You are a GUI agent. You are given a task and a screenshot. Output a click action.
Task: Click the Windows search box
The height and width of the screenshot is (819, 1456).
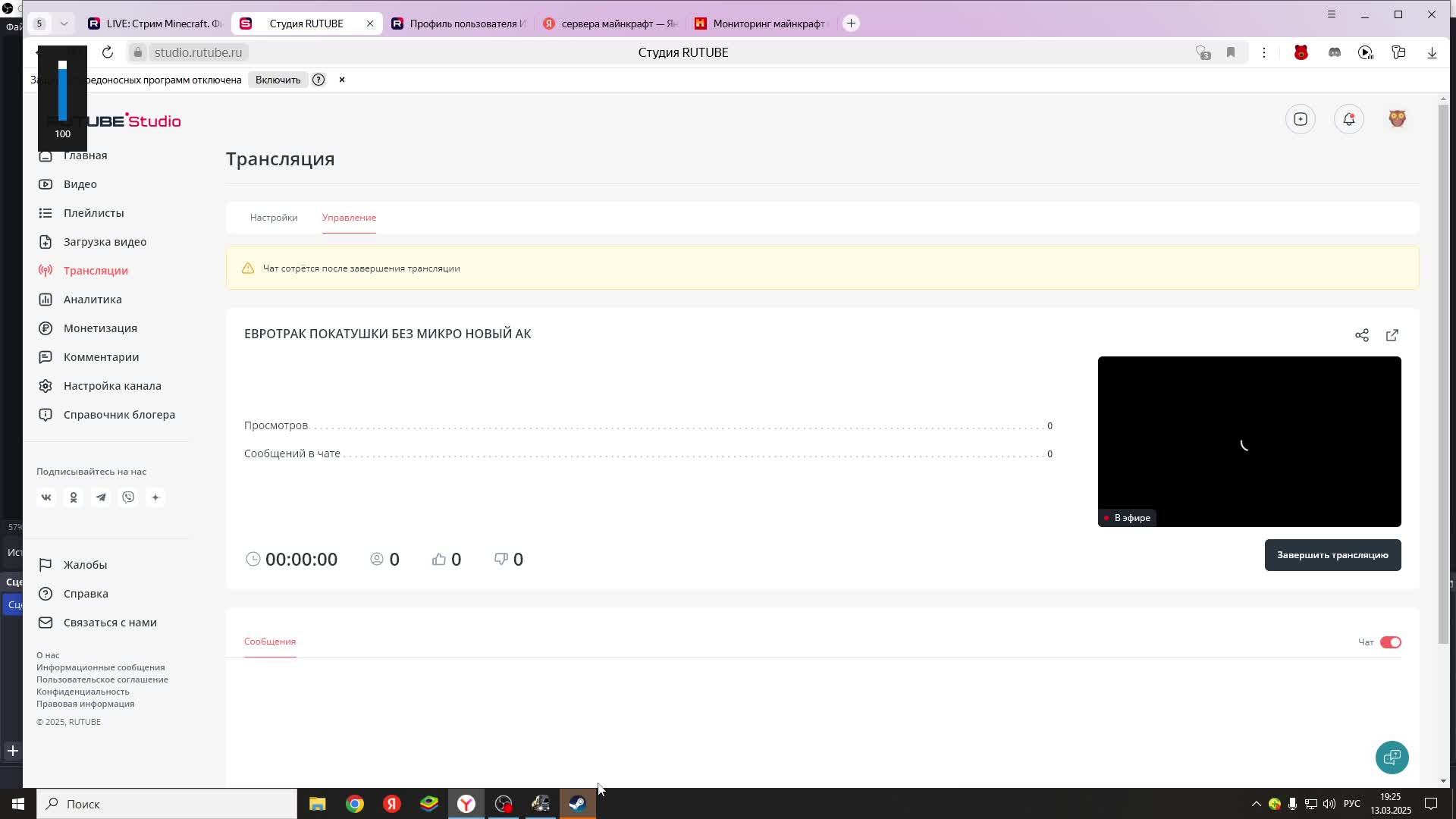pos(167,804)
